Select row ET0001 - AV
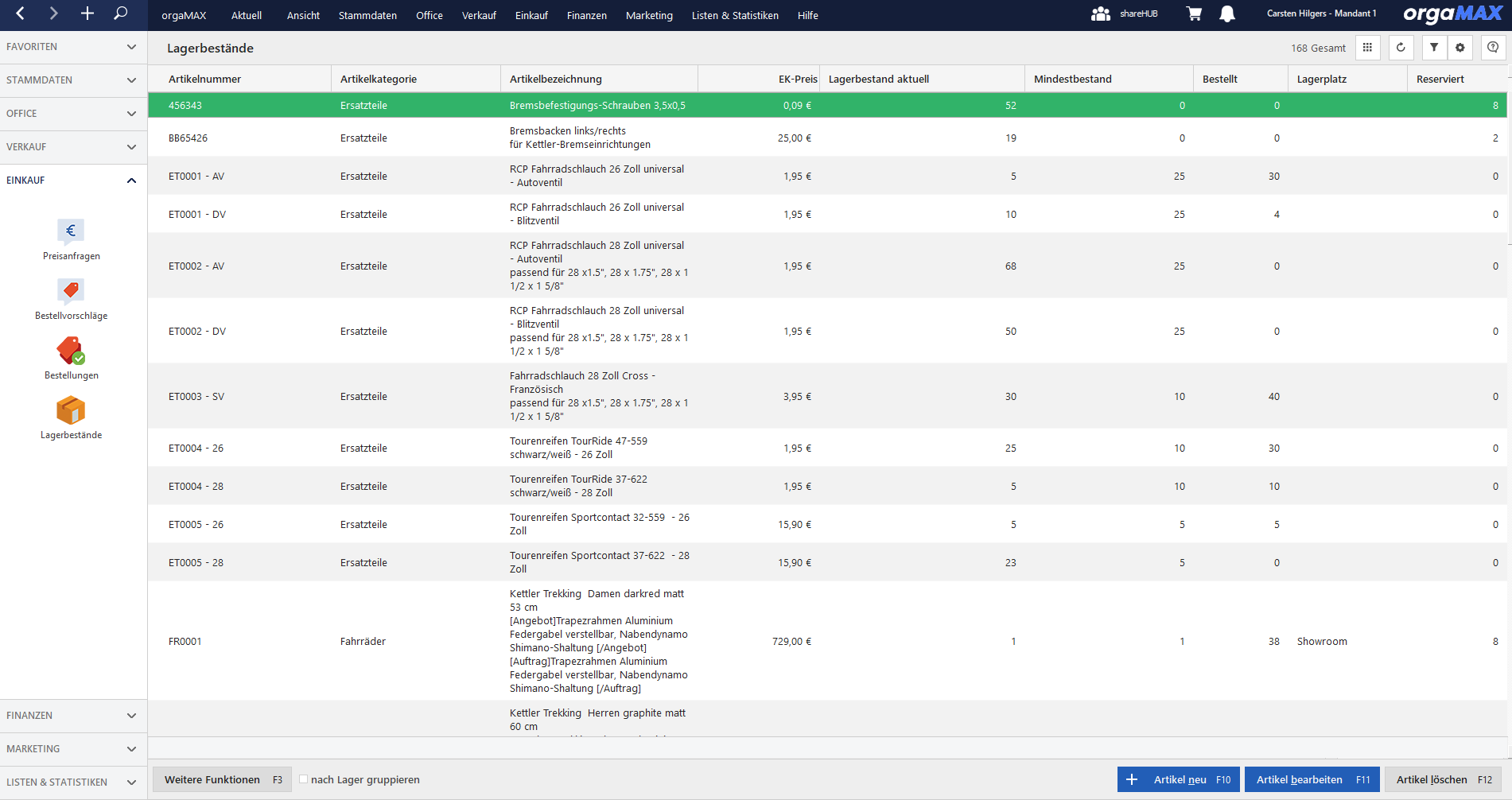The height and width of the screenshot is (800, 1512). tap(827, 176)
